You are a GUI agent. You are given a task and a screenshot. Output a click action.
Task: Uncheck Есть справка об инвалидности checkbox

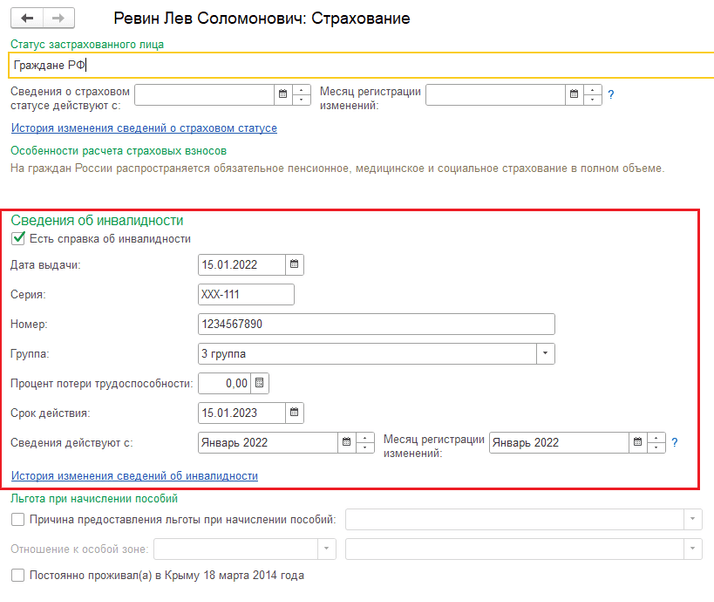(x=18, y=238)
